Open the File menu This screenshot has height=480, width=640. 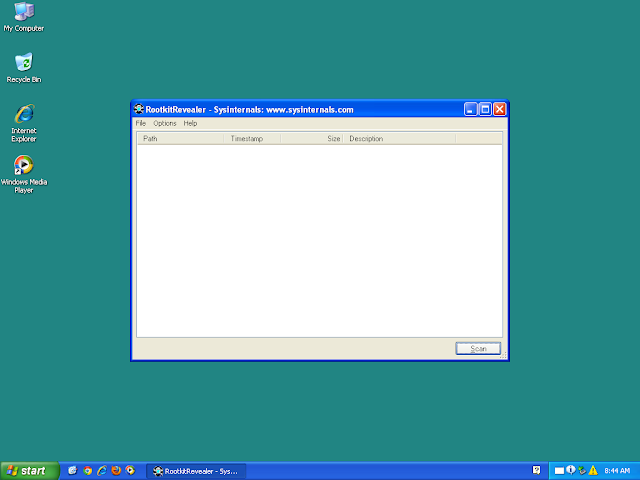click(x=140, y=123)
